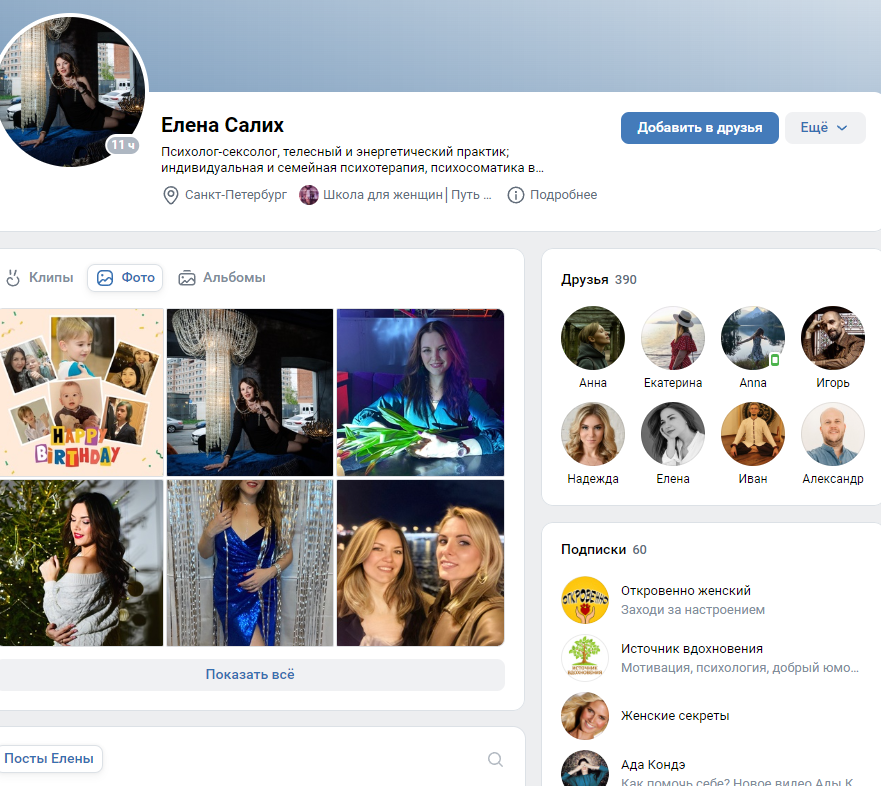Screen dimensions: 881x786
Task: Open friend Игорь's profile avatar
Action: (833, 338)
